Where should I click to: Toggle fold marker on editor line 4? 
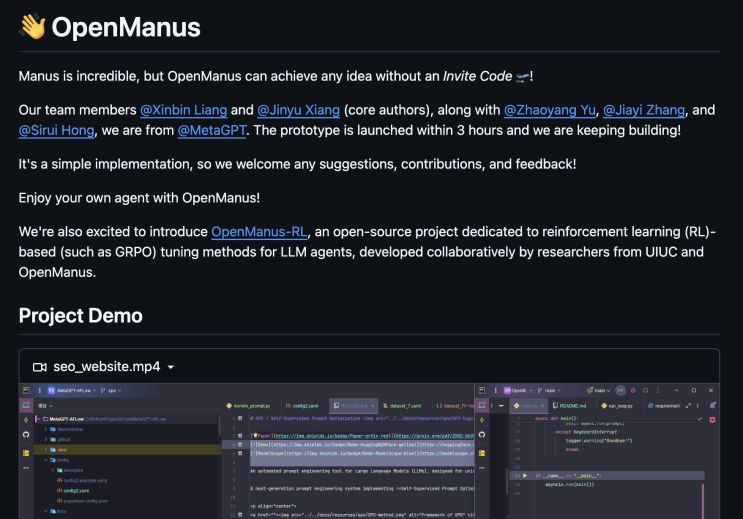tap(240, 445)
